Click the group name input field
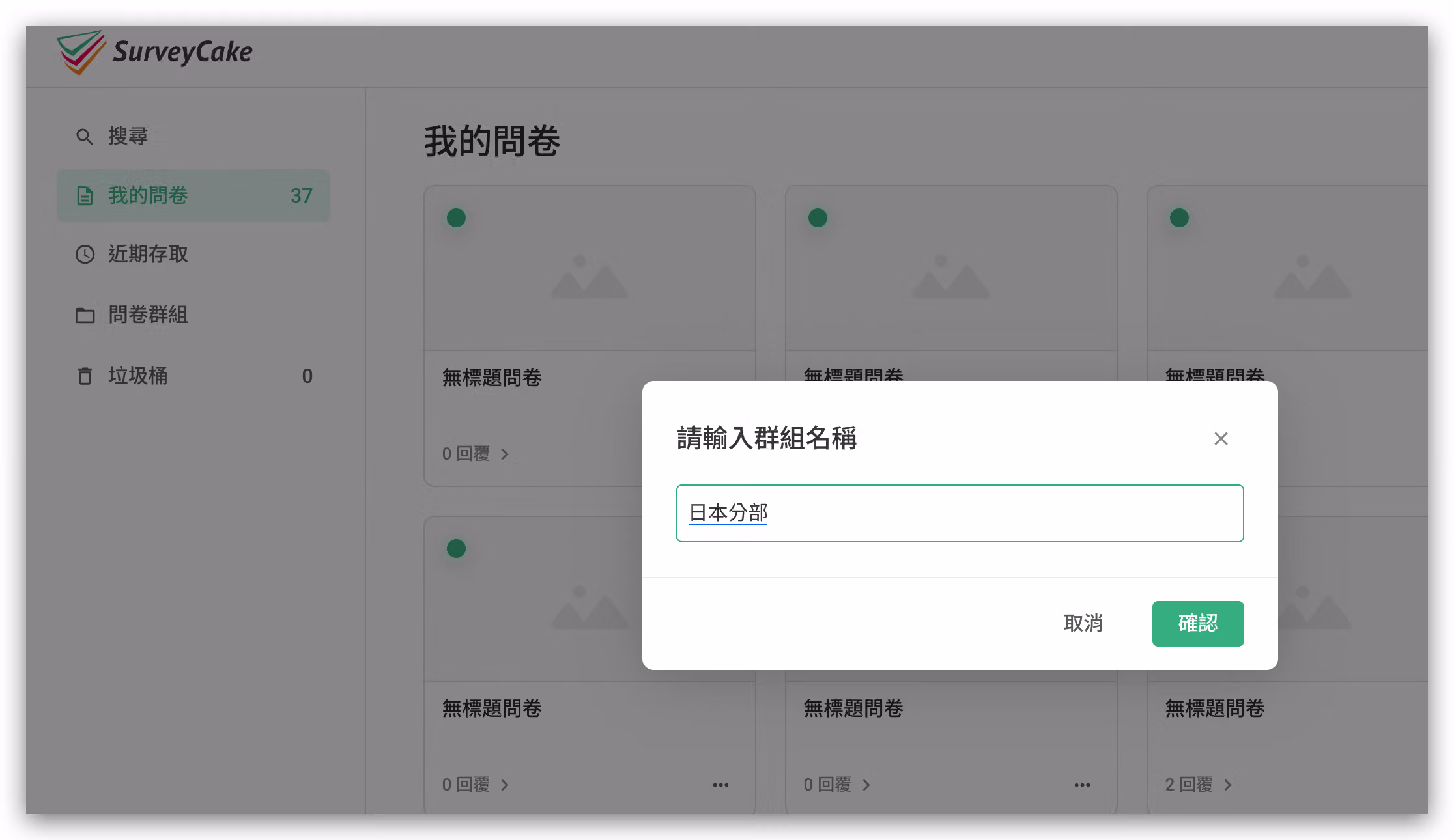The image size is (1454, 840). (960, 513)
